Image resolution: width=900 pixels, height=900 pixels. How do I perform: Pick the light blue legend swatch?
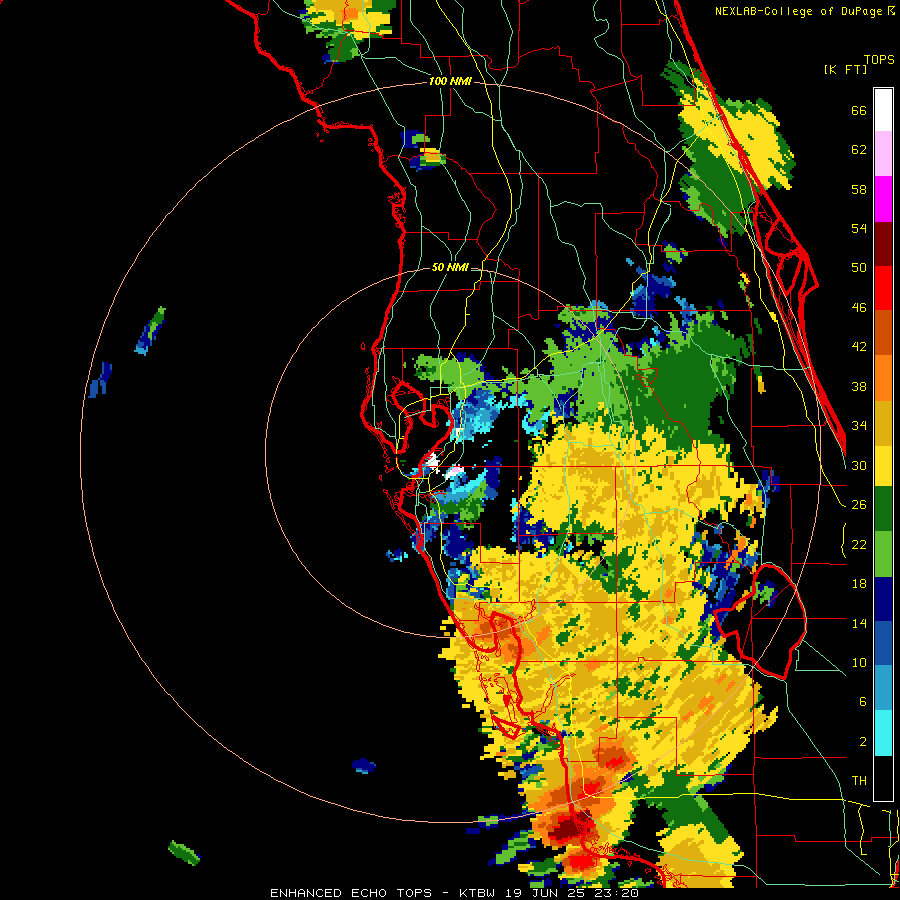(883, 688)
